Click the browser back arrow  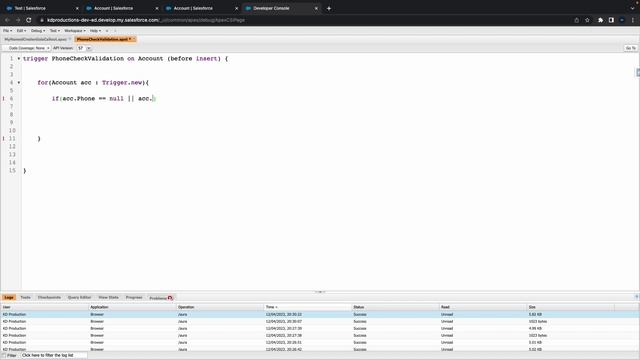pyautogui.click(x=7, y=20)
